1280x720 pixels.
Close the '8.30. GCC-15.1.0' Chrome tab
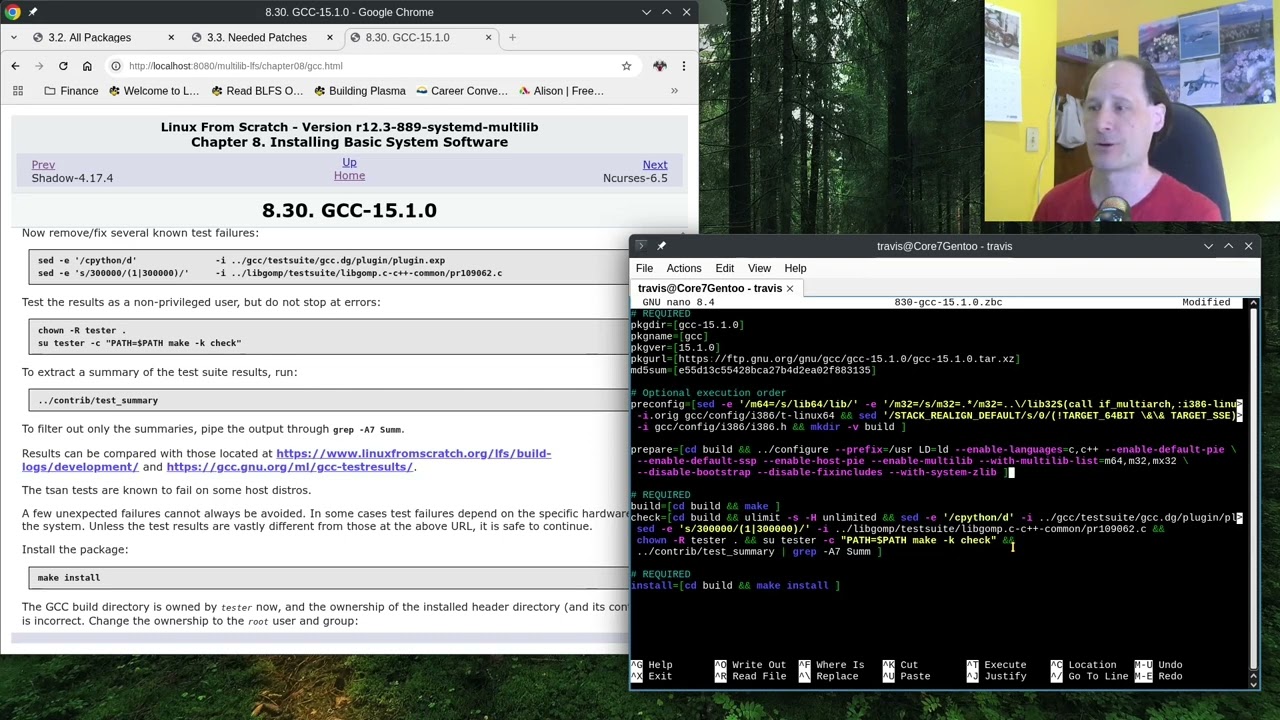pyautogui.click(x=488, y=38)
